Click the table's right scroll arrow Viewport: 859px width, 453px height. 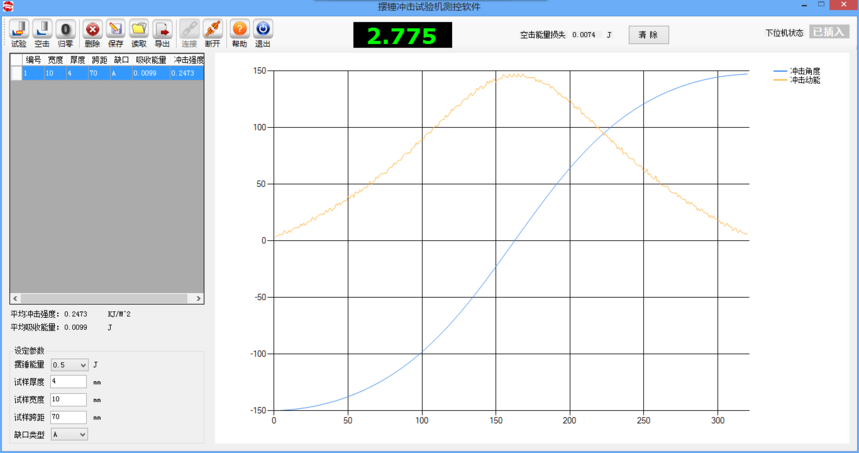point(199,298)
